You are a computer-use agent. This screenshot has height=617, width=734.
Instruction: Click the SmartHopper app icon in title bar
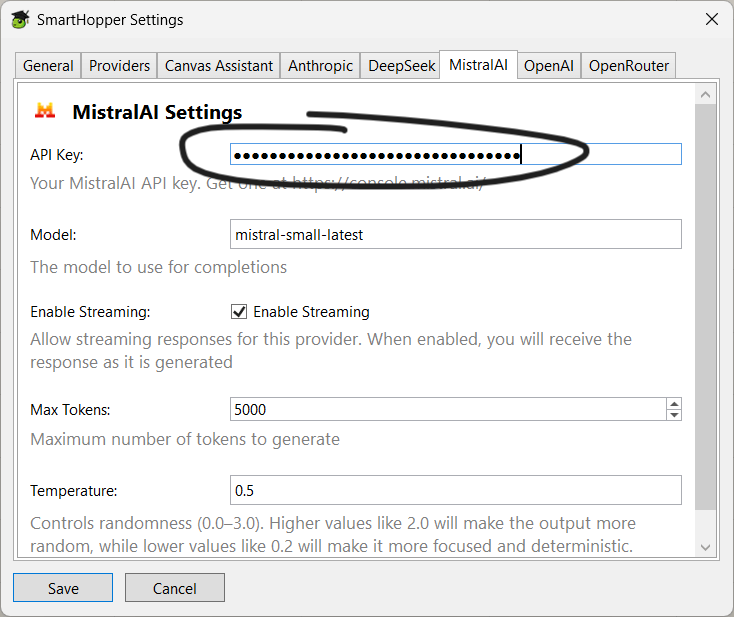[20, 20]
